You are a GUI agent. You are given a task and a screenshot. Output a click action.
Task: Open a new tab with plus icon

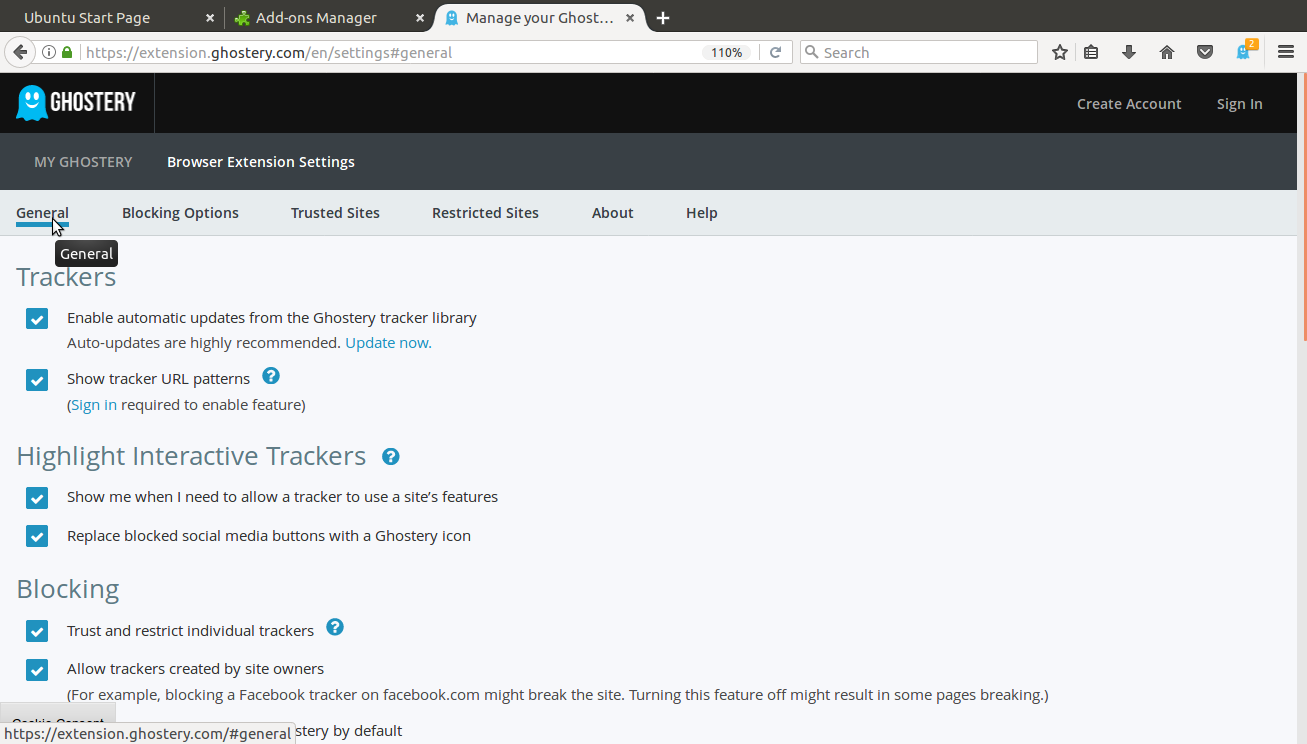662,18
